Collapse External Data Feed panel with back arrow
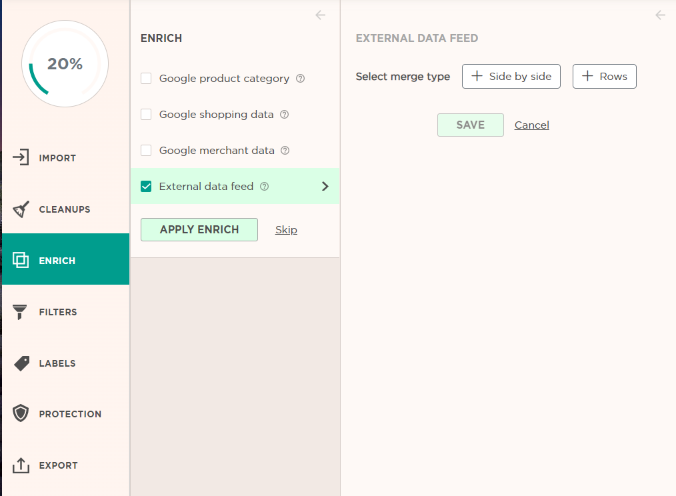The height and width of the screenshot is (496, 676). tap(660, 15)
